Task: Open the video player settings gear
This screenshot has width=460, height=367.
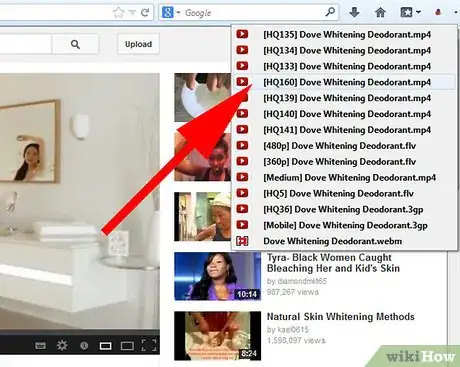Action: [62, 346]
